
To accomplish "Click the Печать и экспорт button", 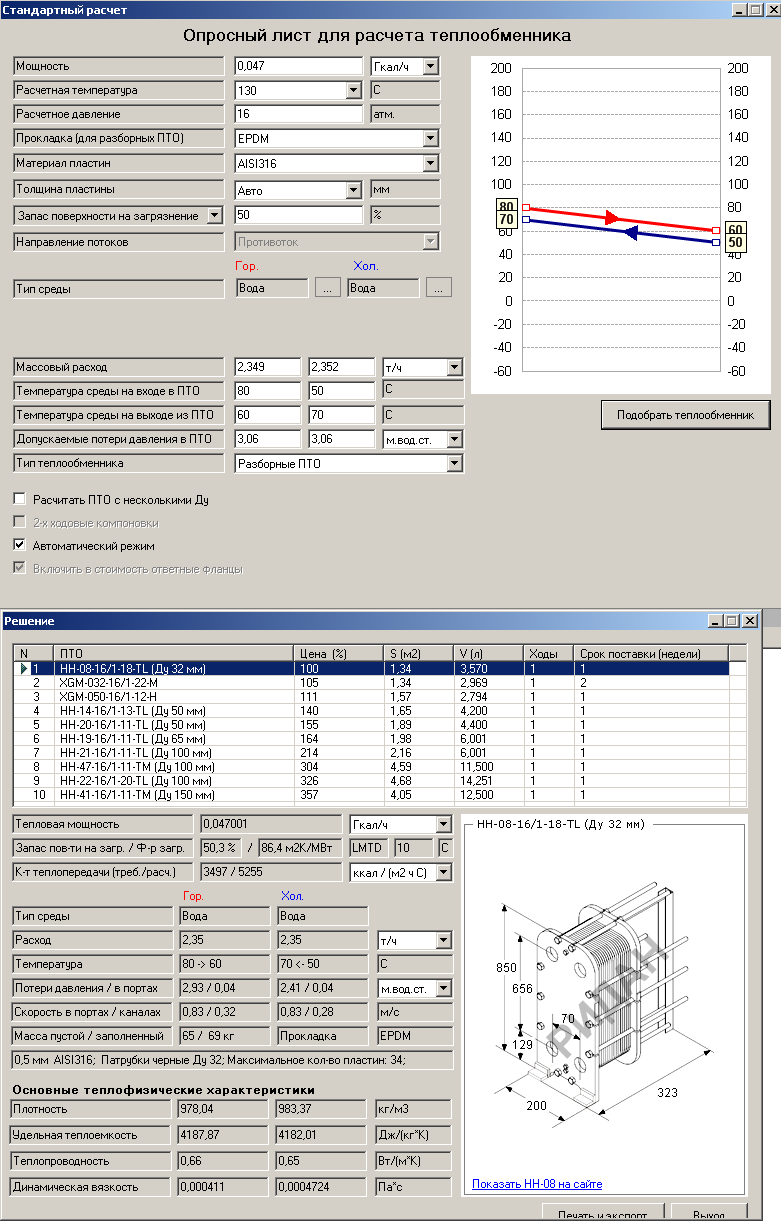I will pyautogui.click(x=602, y=1213).
